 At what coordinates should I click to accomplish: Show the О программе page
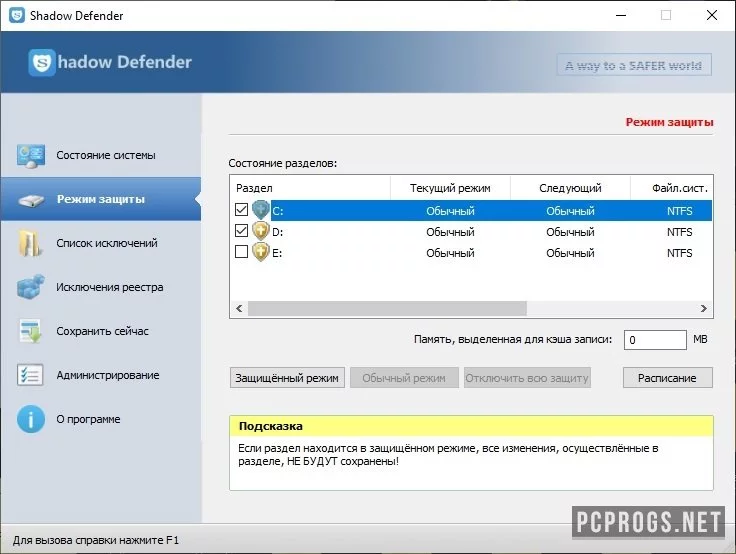pyautogui.click(x=101, y=419)
